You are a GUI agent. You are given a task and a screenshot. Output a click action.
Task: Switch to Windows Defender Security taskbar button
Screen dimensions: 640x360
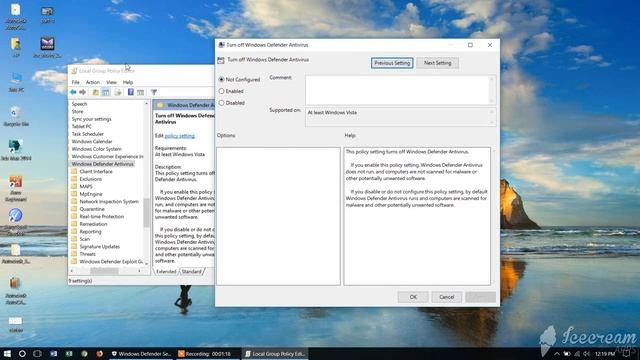(x=142, y=353)
